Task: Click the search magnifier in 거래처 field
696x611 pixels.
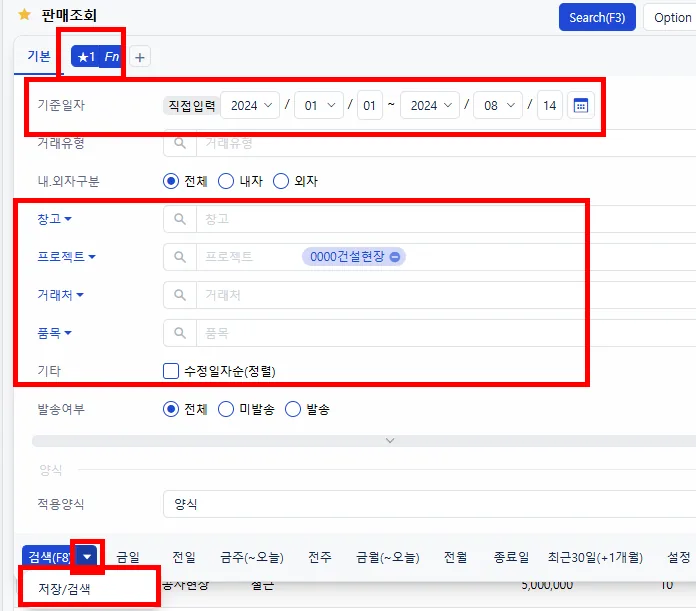Action: 180,295
